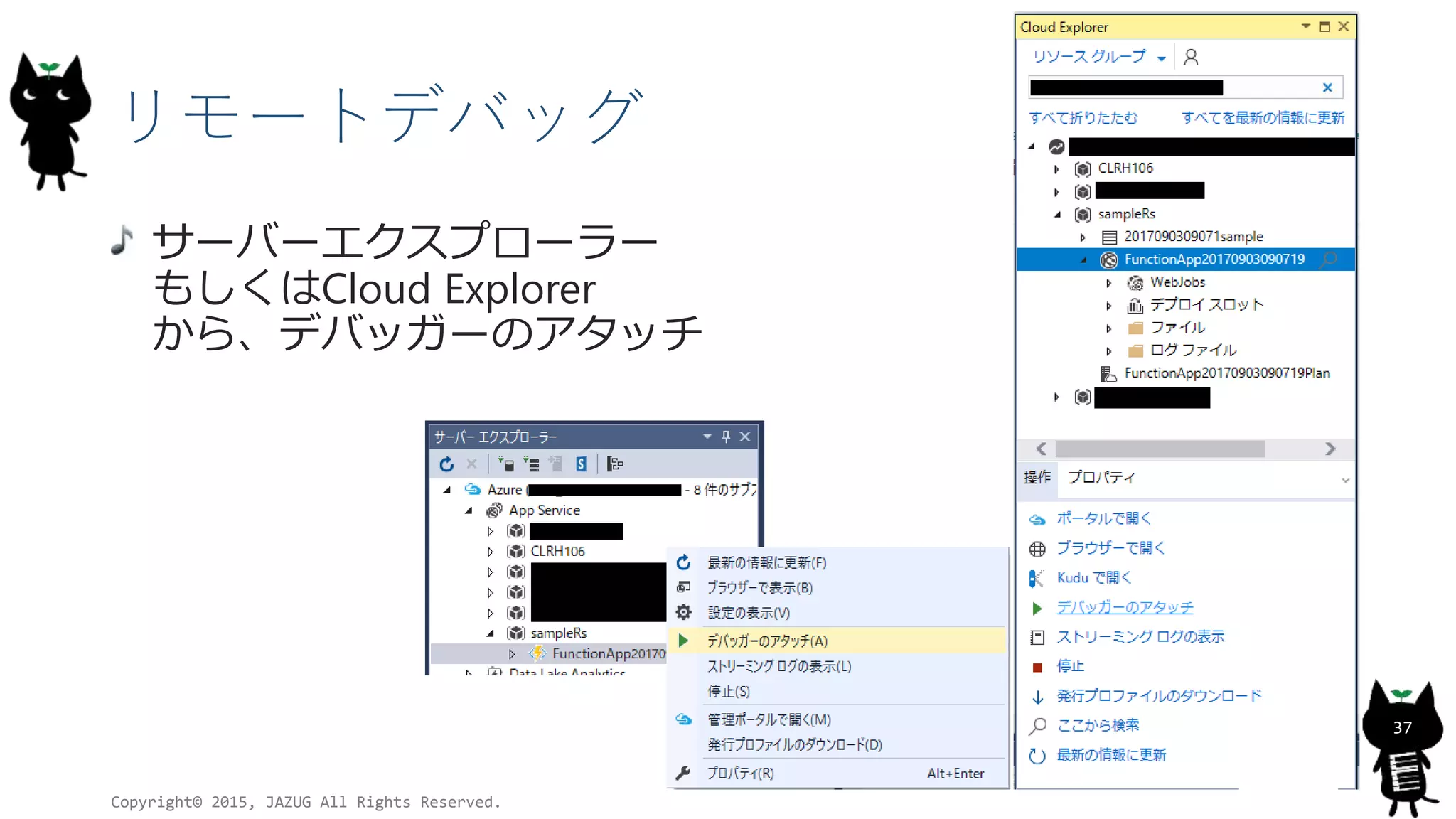Click the App Service globe icon
Image resolution: width=1456 pixels, height=819 pixels.
(494, 510)
